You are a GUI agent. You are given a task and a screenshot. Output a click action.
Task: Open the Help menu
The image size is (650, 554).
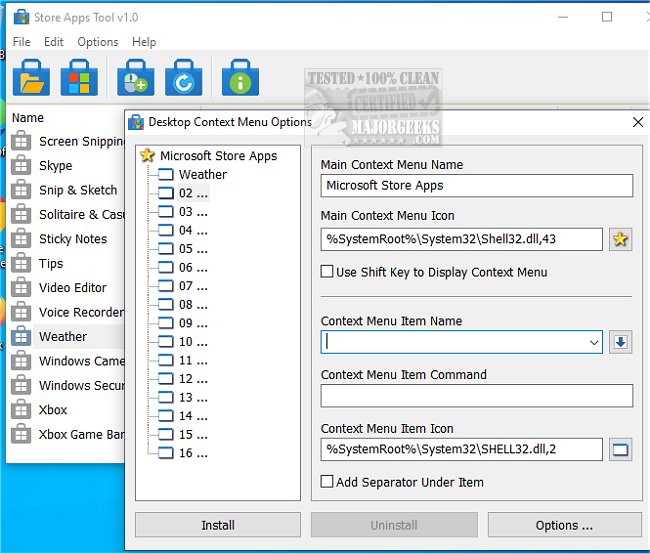pyautogui.click(x=144, y=42)
